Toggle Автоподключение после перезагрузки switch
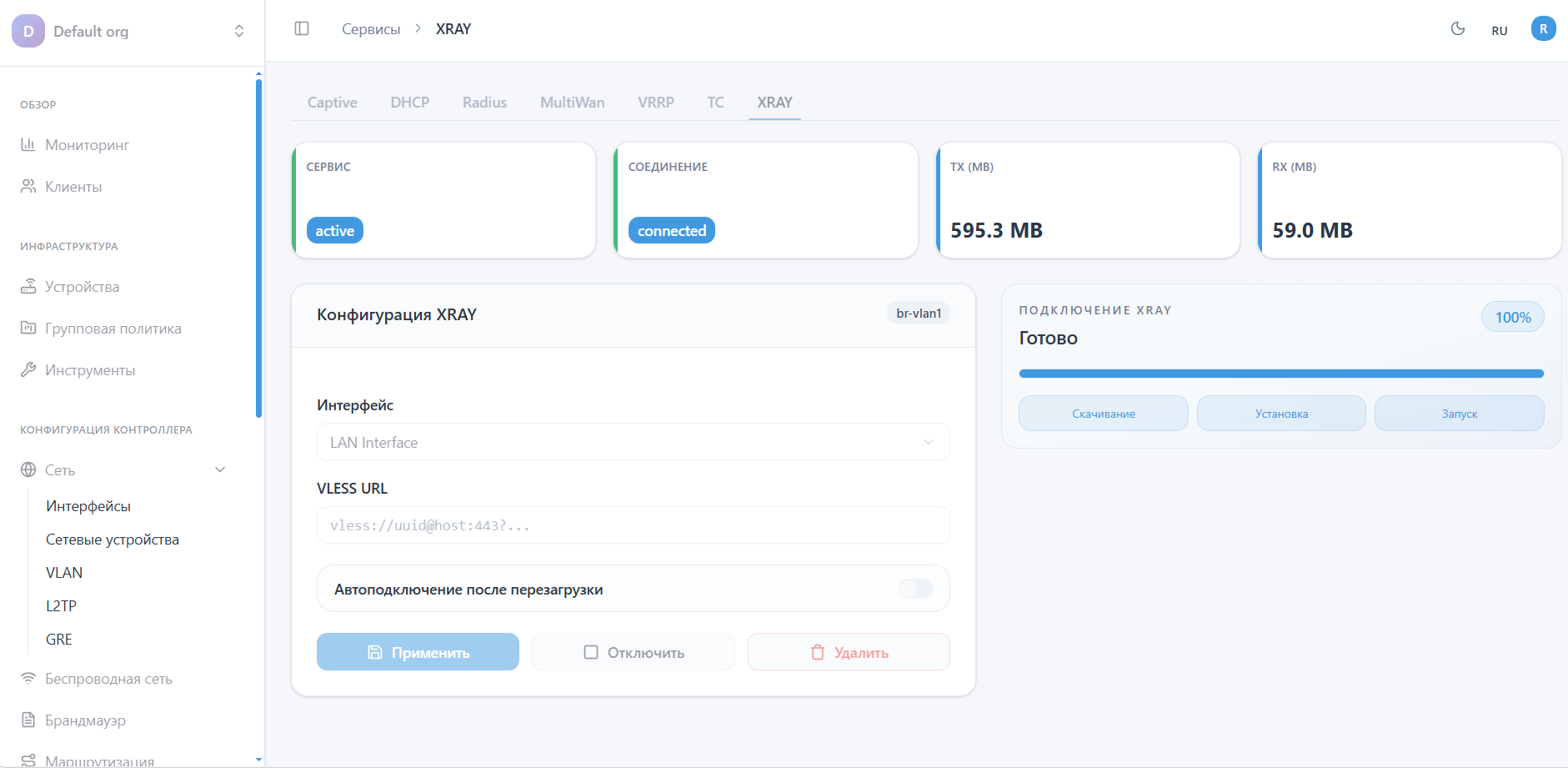The image size is (1568, 768). tap(915, 590)
